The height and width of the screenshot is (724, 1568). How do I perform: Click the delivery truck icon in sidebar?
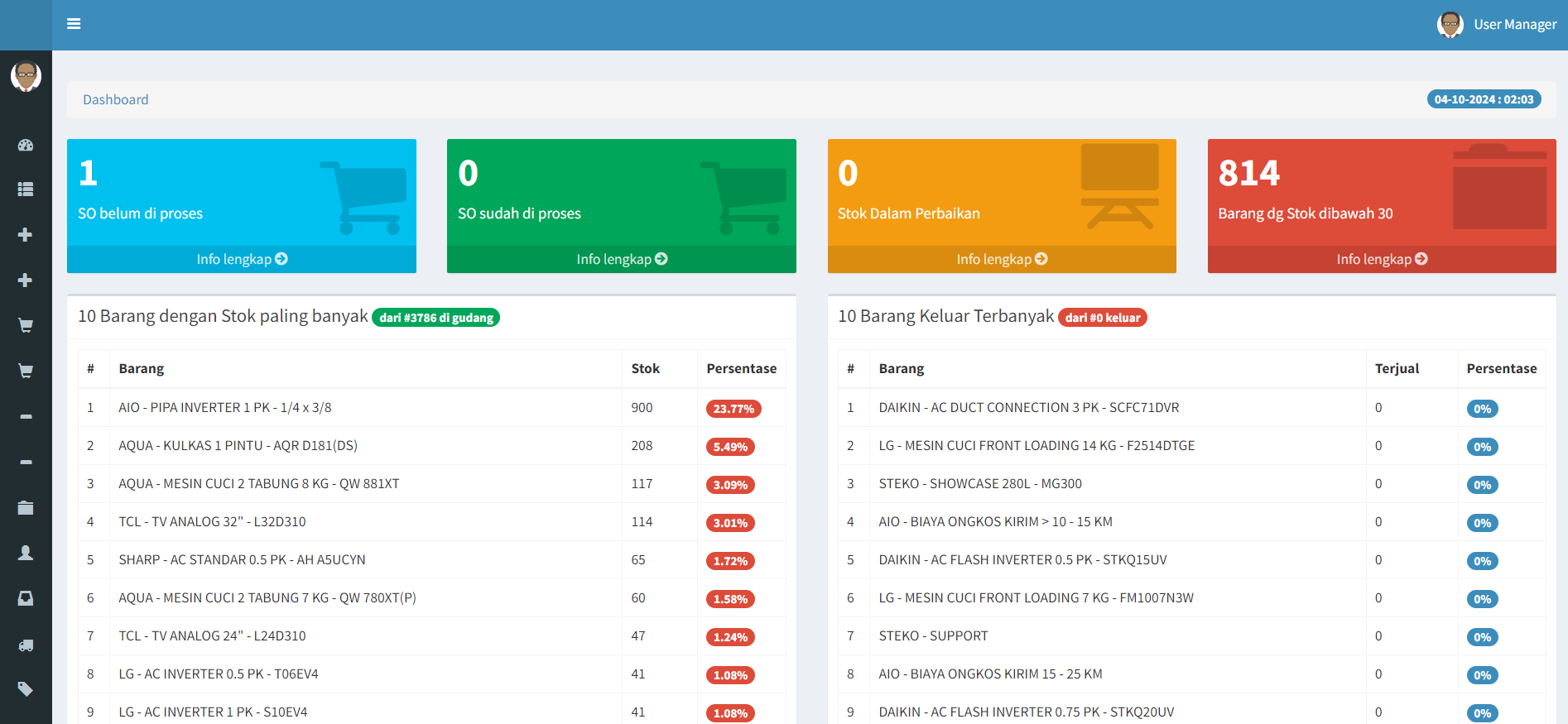(26, 645)
